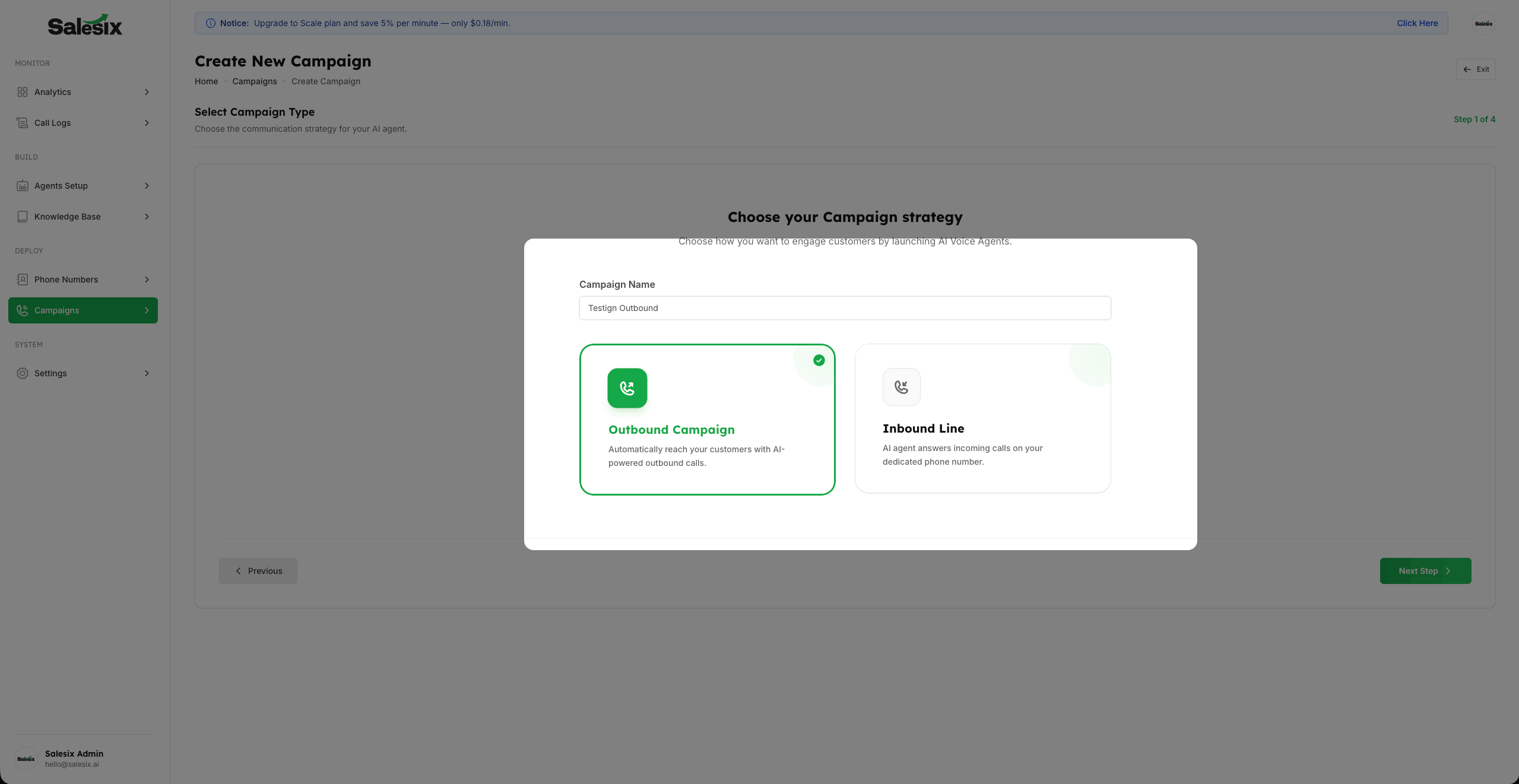Viewport: 1519px width, 784px height.
Task: Click the Next Step button
Action: 1425,571
